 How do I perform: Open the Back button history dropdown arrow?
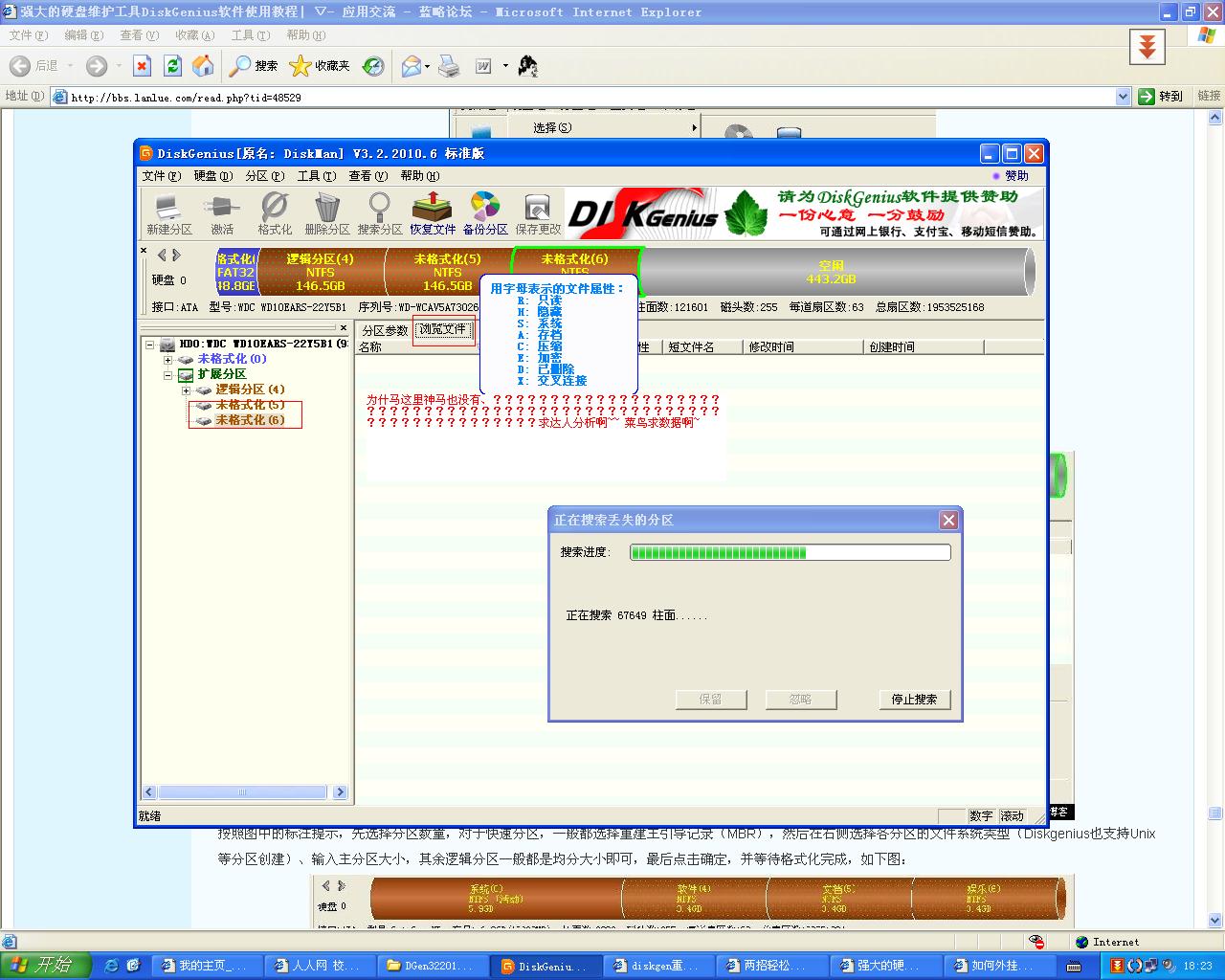click(x=70, y=66)
